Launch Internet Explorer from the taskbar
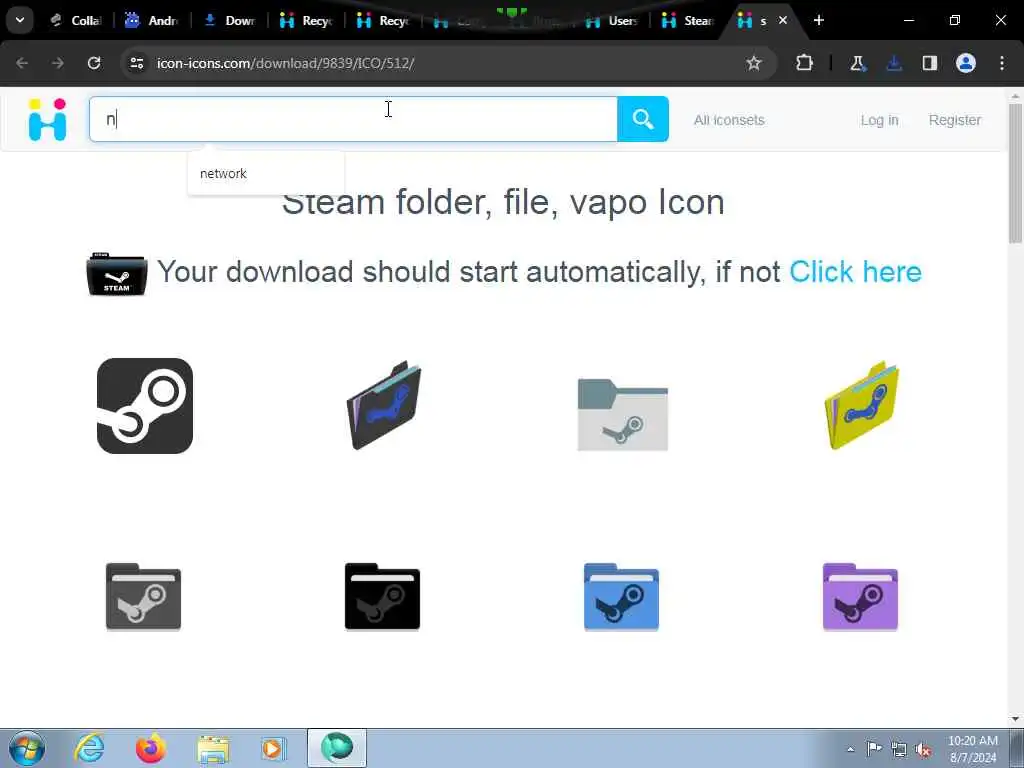This screenshot has width=1024, height=768. [x=89, y=748]
